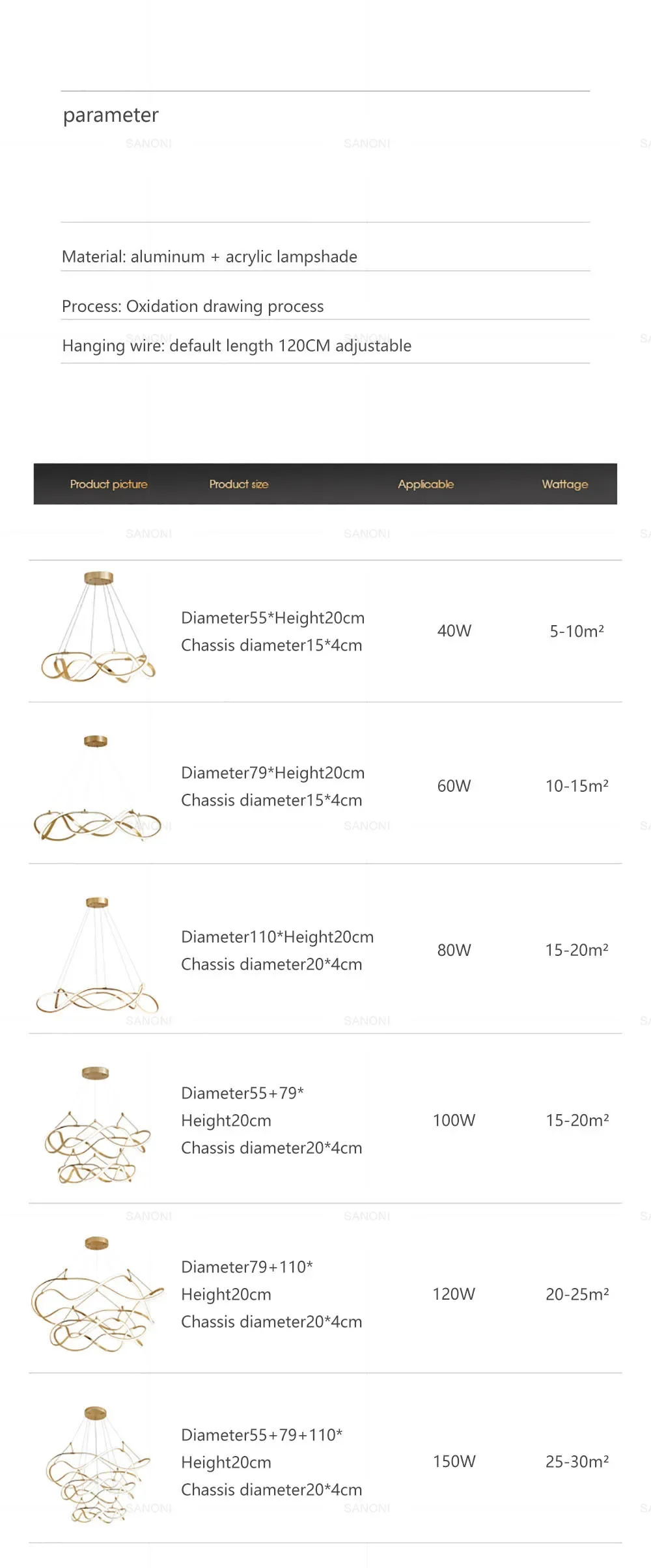Viewport: 651px width, 1568px height.
Task: Select the Diameter79 chandelier product image
Action: pyautogui.click(x=97, y=788)
